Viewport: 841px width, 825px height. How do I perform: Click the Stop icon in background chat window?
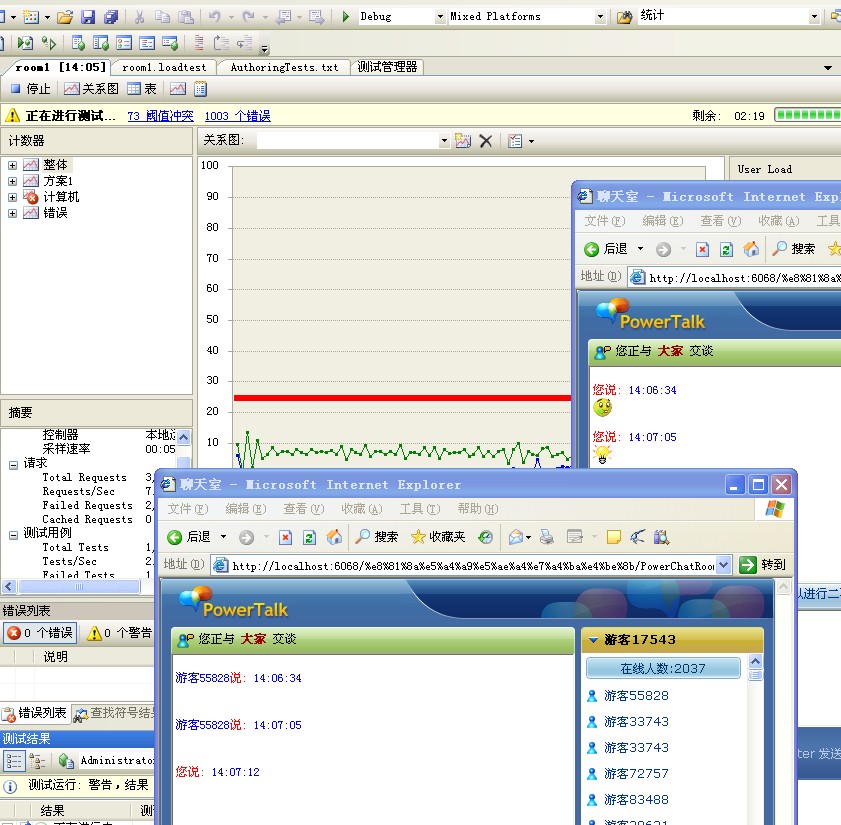pyautogui.click(x=702, y=249)
